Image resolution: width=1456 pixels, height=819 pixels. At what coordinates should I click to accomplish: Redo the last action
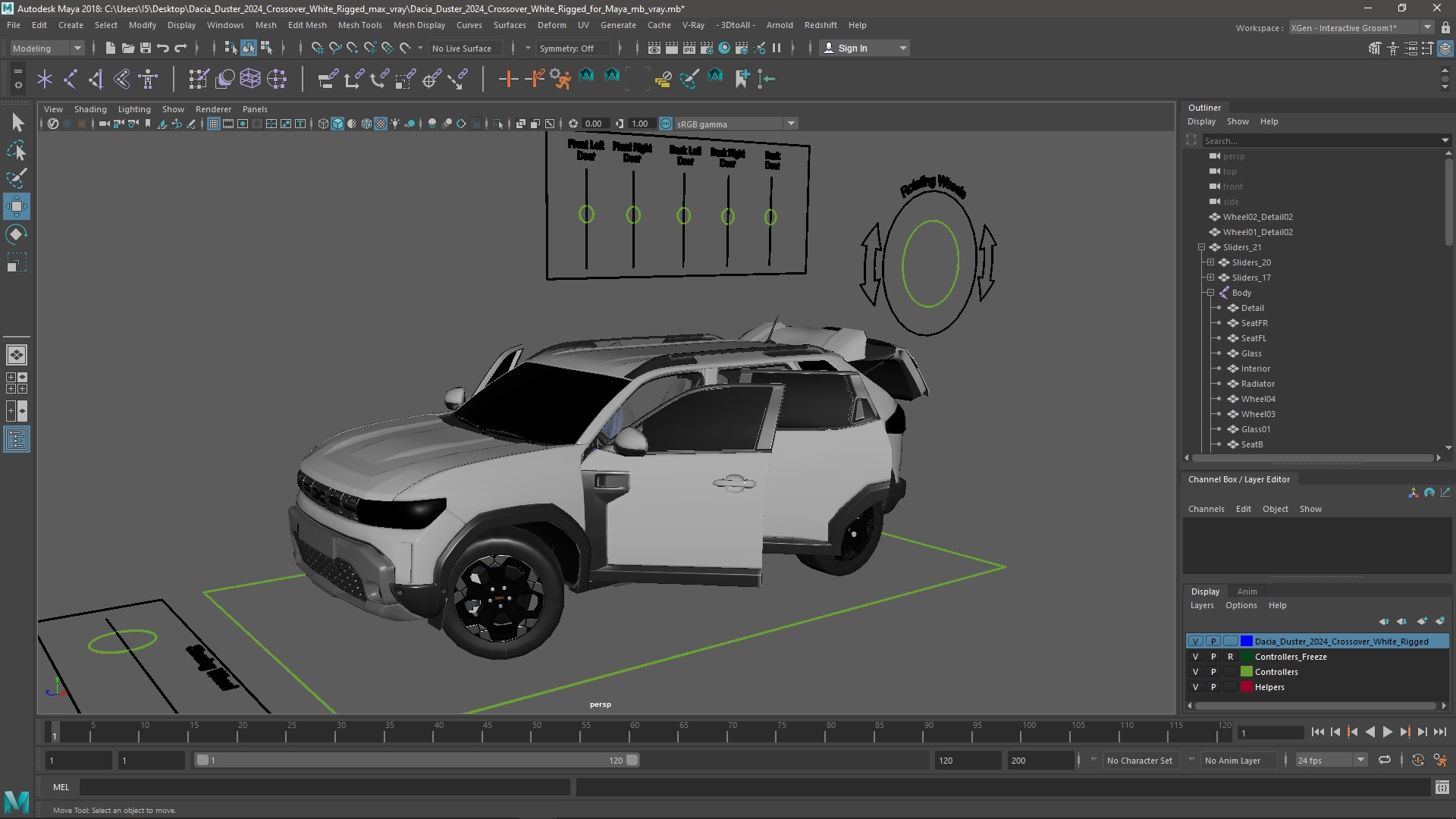point(180,48)
